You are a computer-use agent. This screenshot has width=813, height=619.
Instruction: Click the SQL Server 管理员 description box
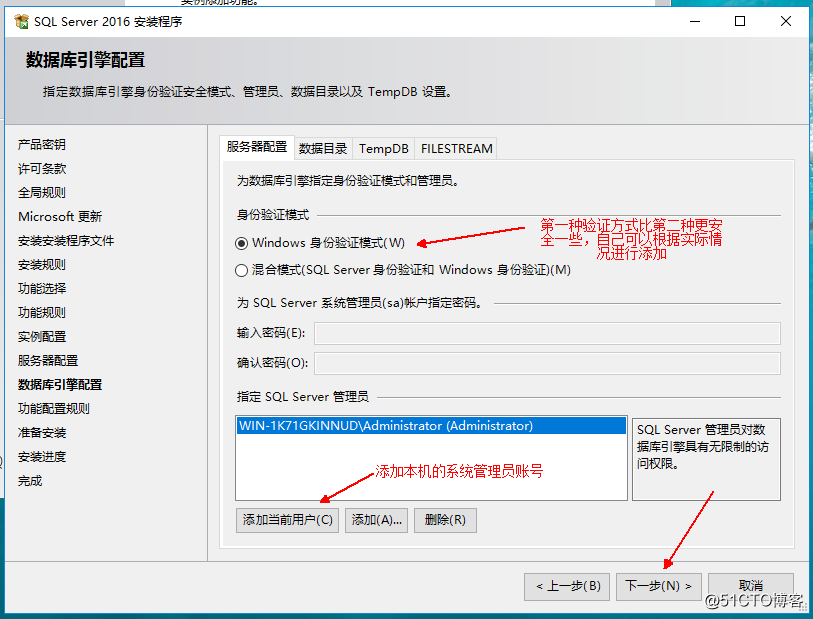pyautogui.click(x=706, y=459)
